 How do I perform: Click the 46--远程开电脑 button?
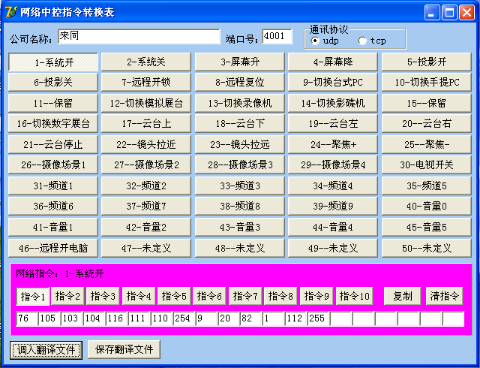[53, 248]
